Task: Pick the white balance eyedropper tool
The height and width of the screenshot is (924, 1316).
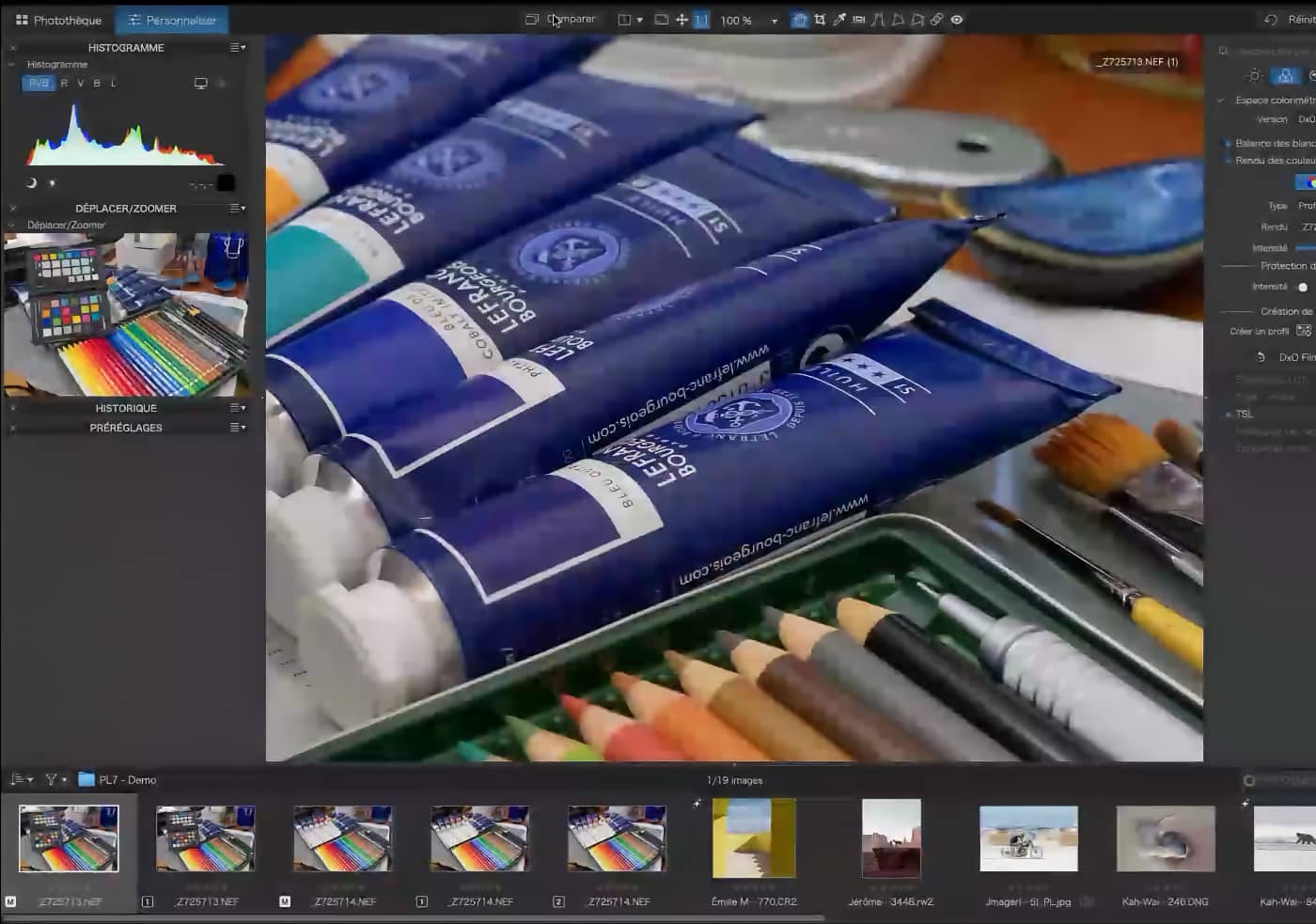Action: pos(839,20)
